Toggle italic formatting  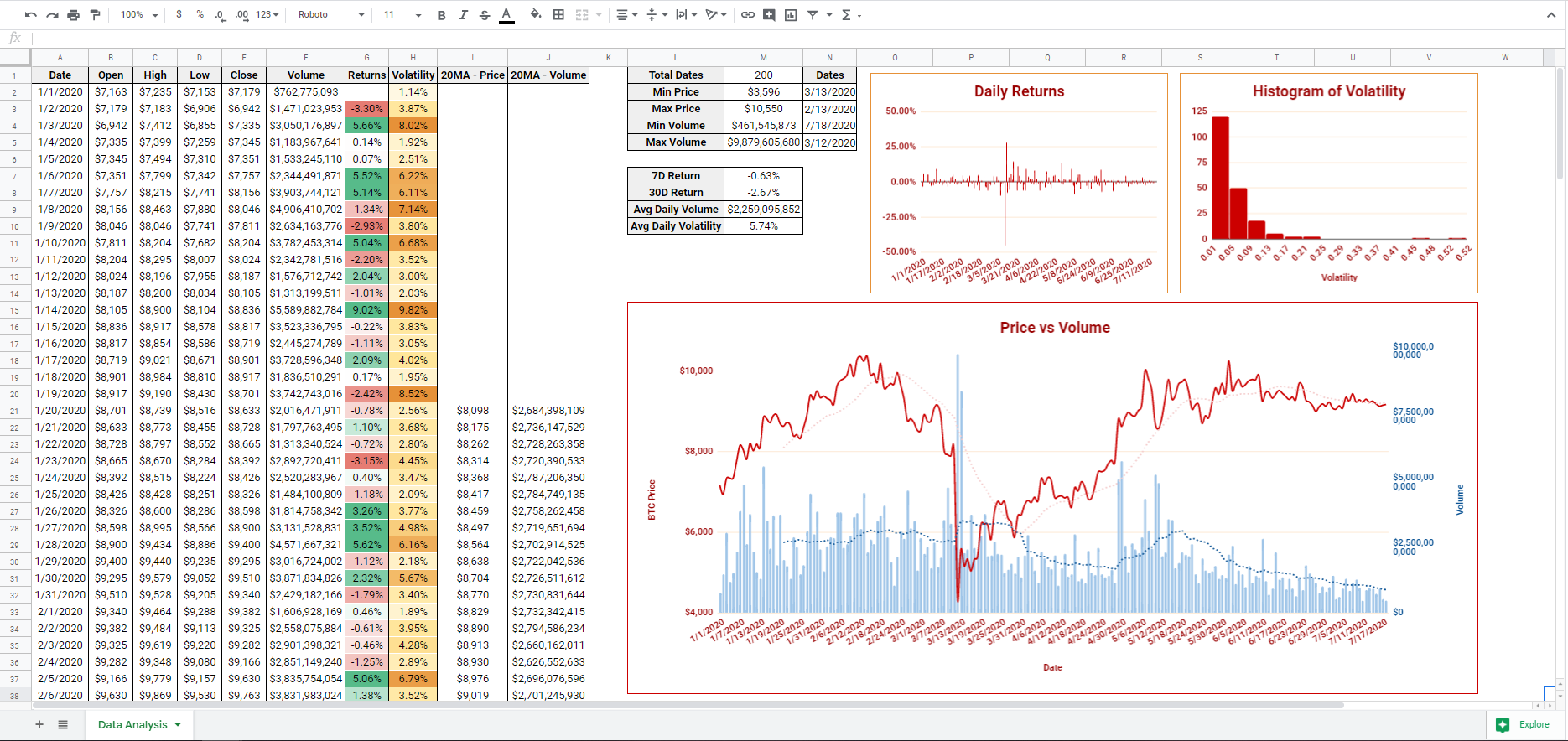(x=463, y=15)
